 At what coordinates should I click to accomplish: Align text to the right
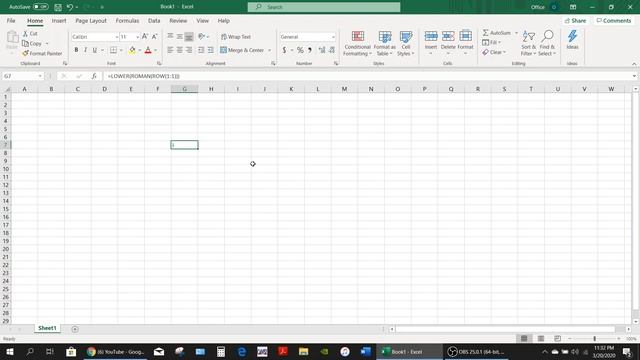pyautogui.click(x=189, y=50)
